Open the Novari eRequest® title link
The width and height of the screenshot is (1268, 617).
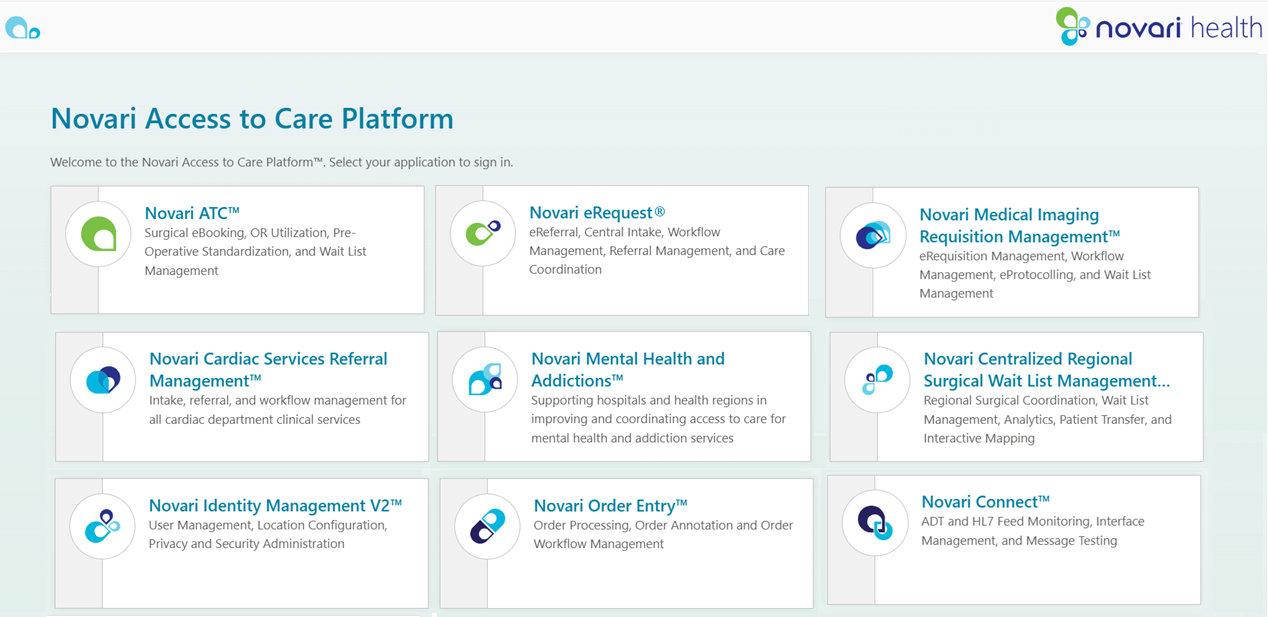[x=597, y=212]
